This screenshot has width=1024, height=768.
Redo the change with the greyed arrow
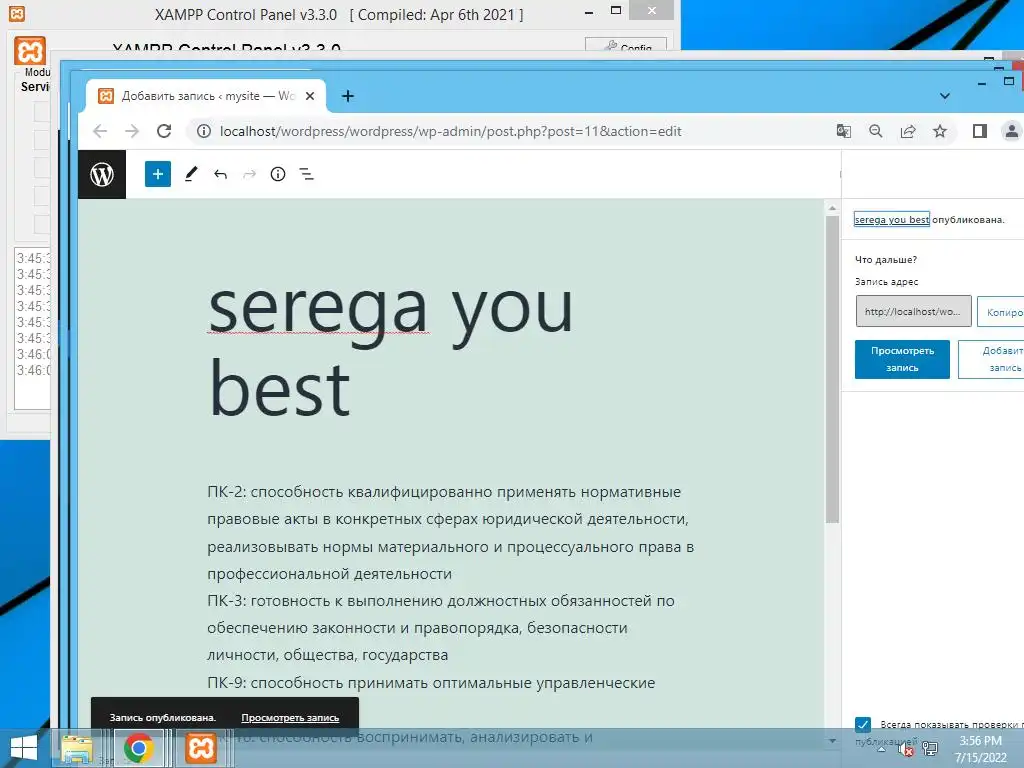[x=249, y=174]
